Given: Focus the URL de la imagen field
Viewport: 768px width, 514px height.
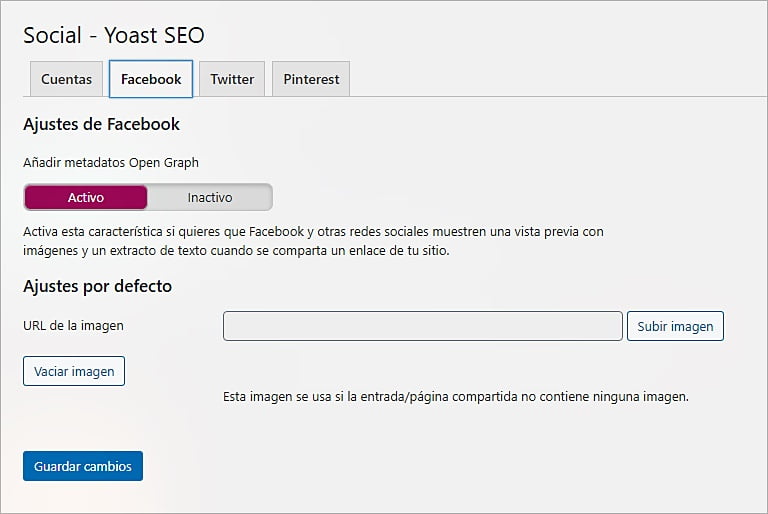Looking at the screenshot, I should tap(422, 326).
